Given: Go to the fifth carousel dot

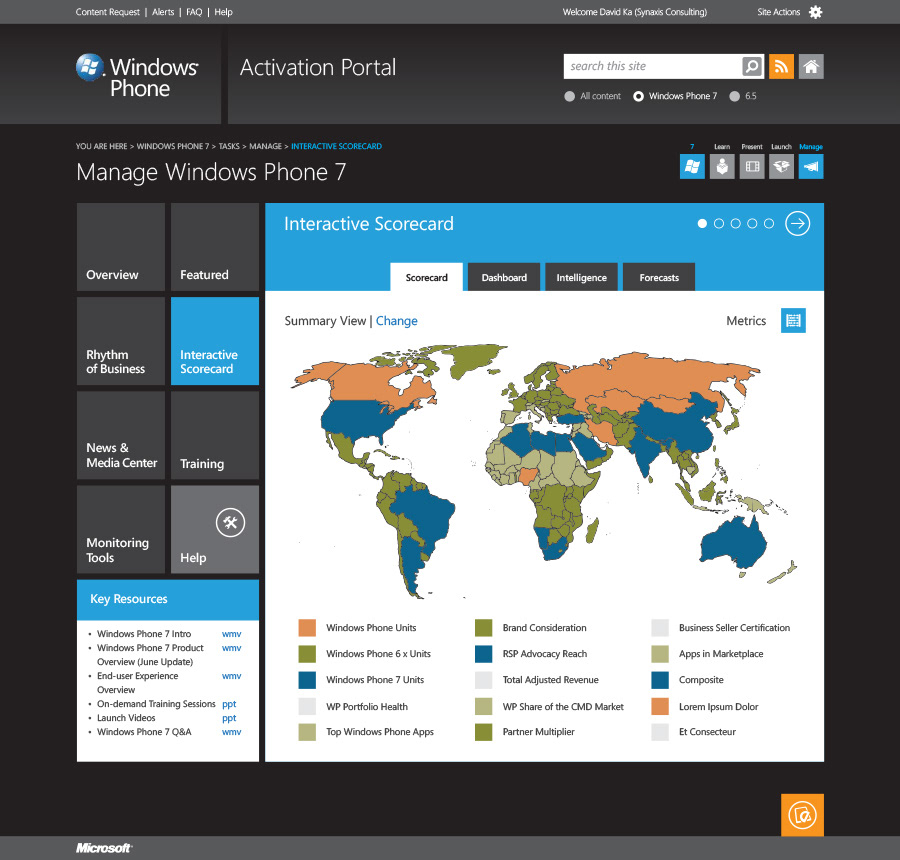Looking at the screenshot, I should pos(769,223).
